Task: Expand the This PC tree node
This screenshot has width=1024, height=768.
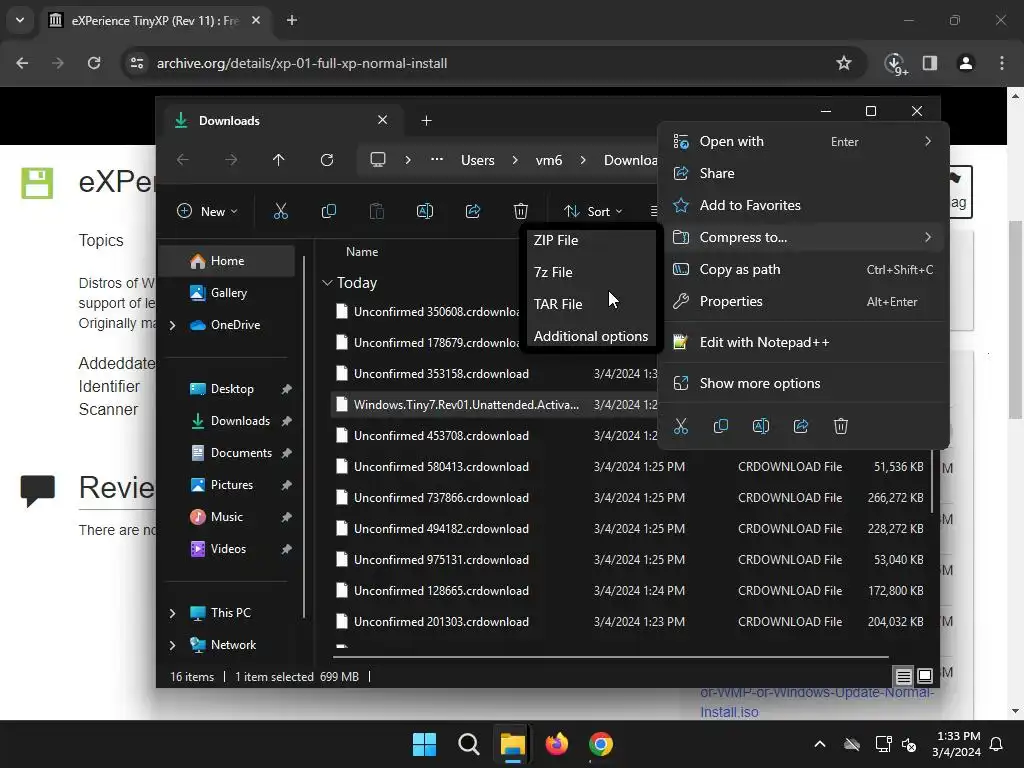Action: coord(172,613)
